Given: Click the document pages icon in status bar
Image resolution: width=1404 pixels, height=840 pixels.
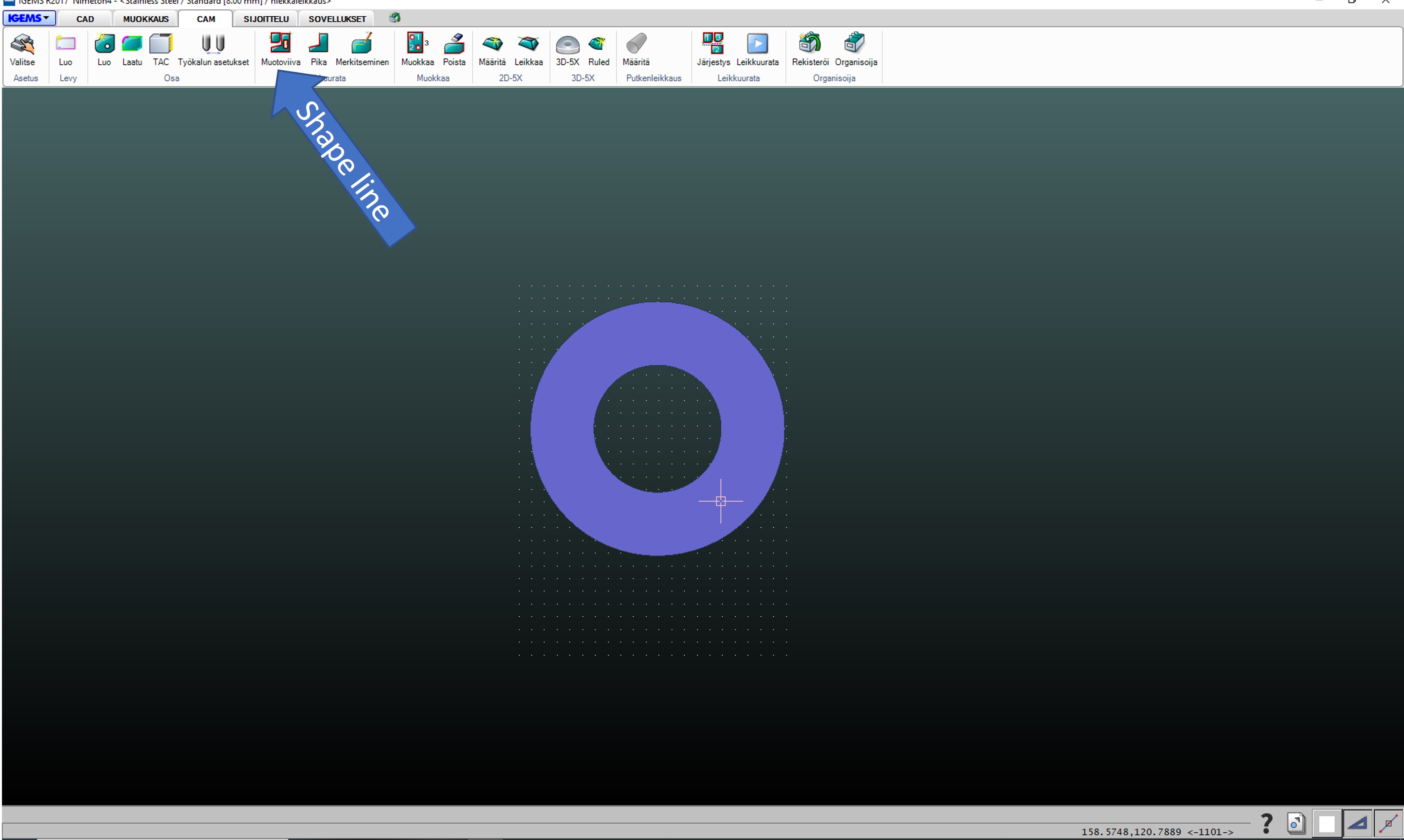Looking at the screenshot, I should click(1296, 823).
